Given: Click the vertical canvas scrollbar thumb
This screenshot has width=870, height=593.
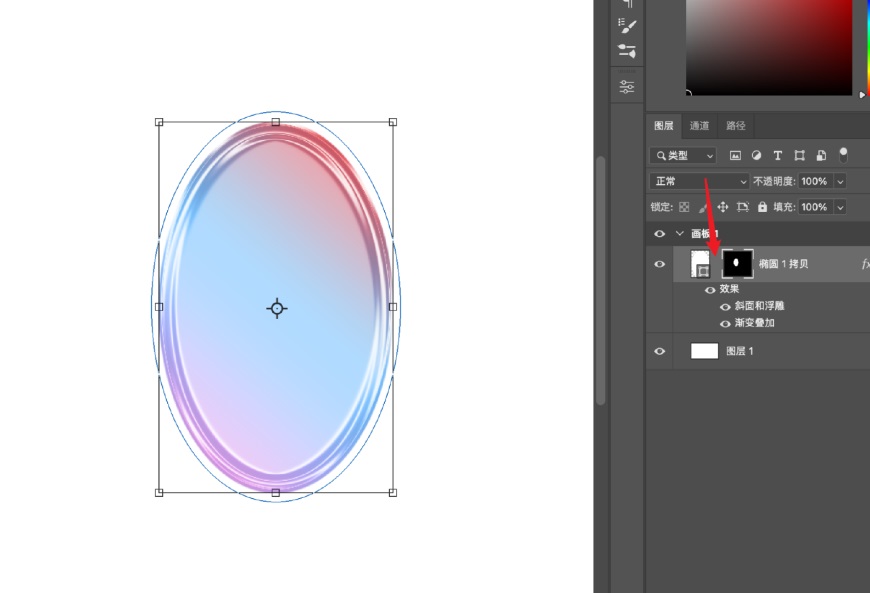Looking at the screenshot, I should [600, 281].
